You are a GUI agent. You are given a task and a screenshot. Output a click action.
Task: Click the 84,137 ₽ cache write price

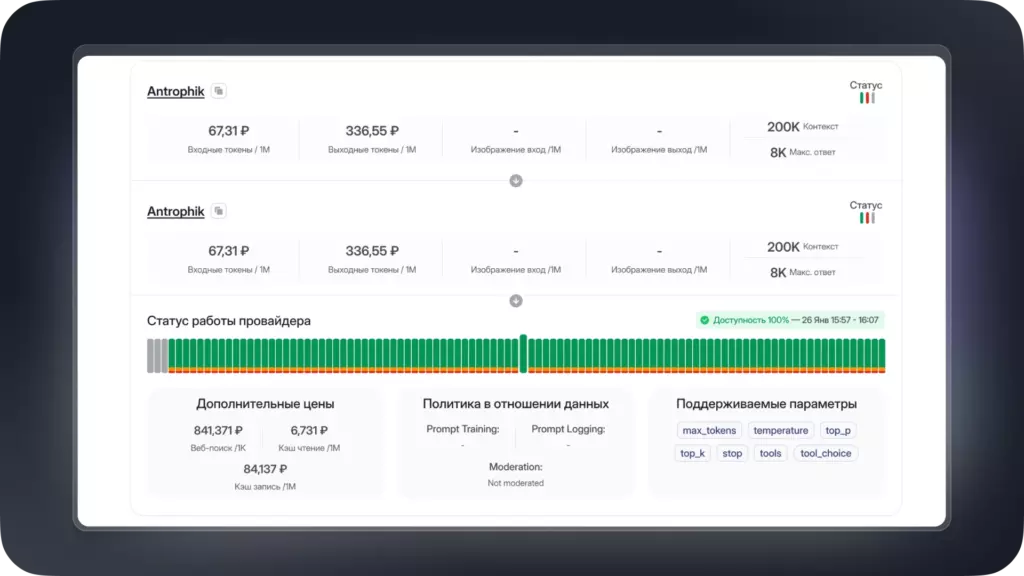pyautogui.click(x=265, y=469)
